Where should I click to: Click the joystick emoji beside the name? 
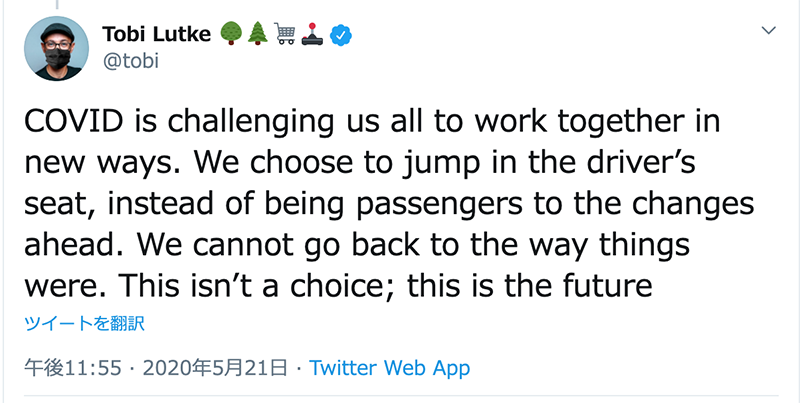(x=313, y=36)
